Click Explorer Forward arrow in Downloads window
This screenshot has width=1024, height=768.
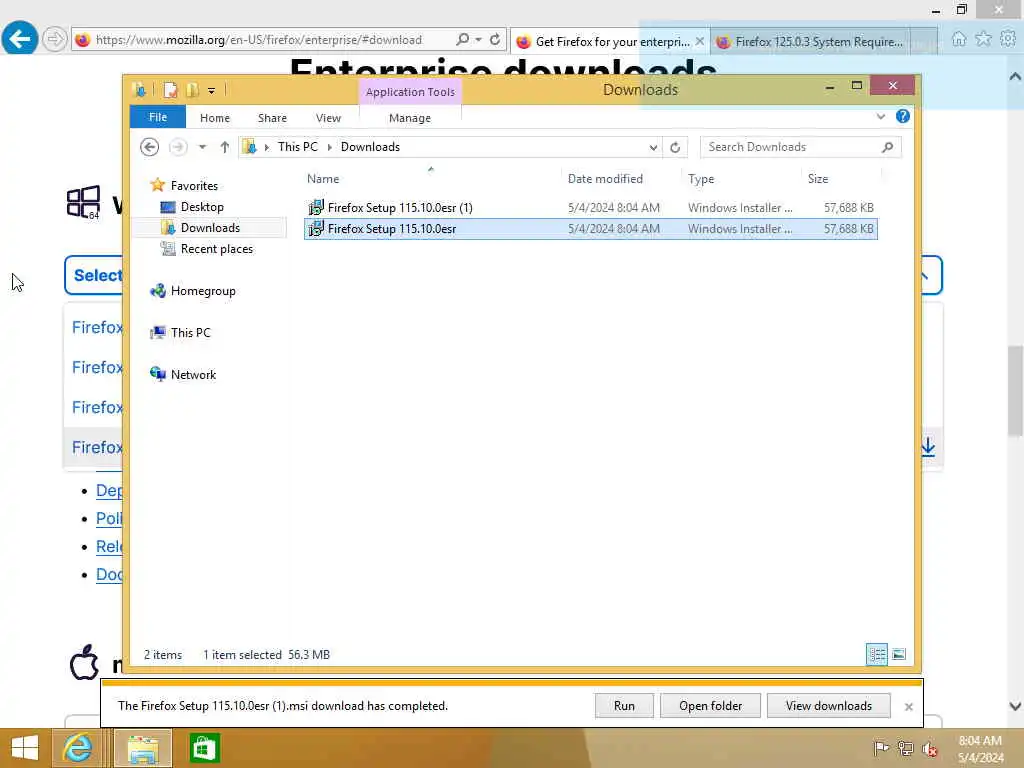click(x=178, y=147)
